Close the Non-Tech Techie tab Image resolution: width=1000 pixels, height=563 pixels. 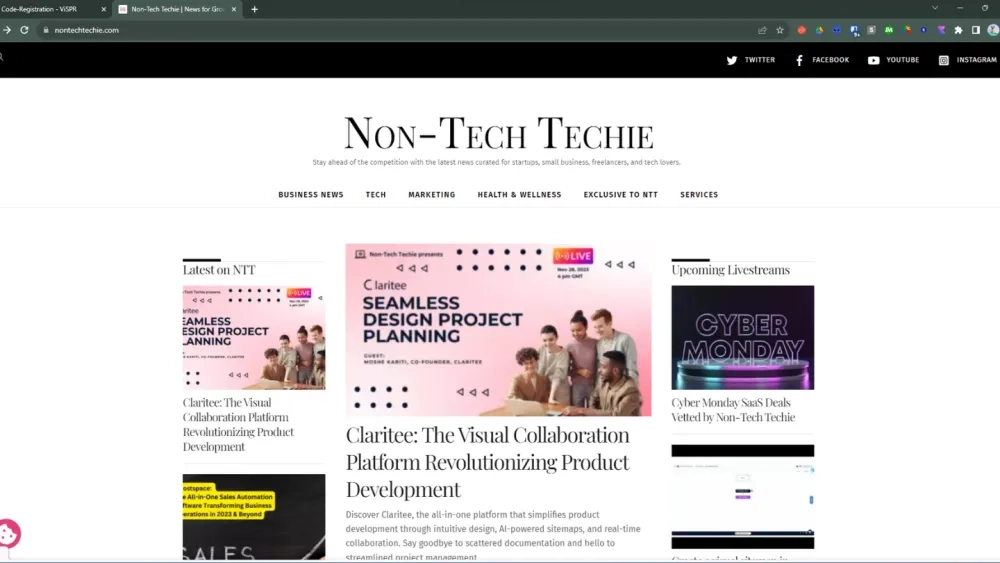click(x=234, y=9)
